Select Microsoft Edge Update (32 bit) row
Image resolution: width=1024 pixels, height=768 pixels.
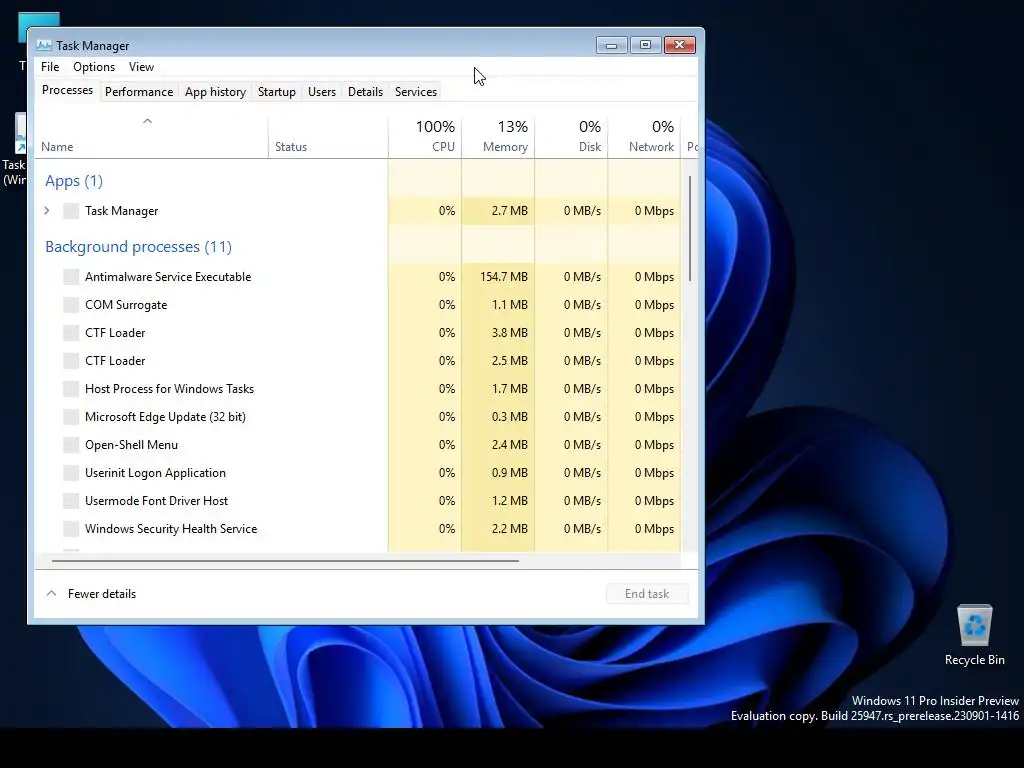tap(358, 417)
